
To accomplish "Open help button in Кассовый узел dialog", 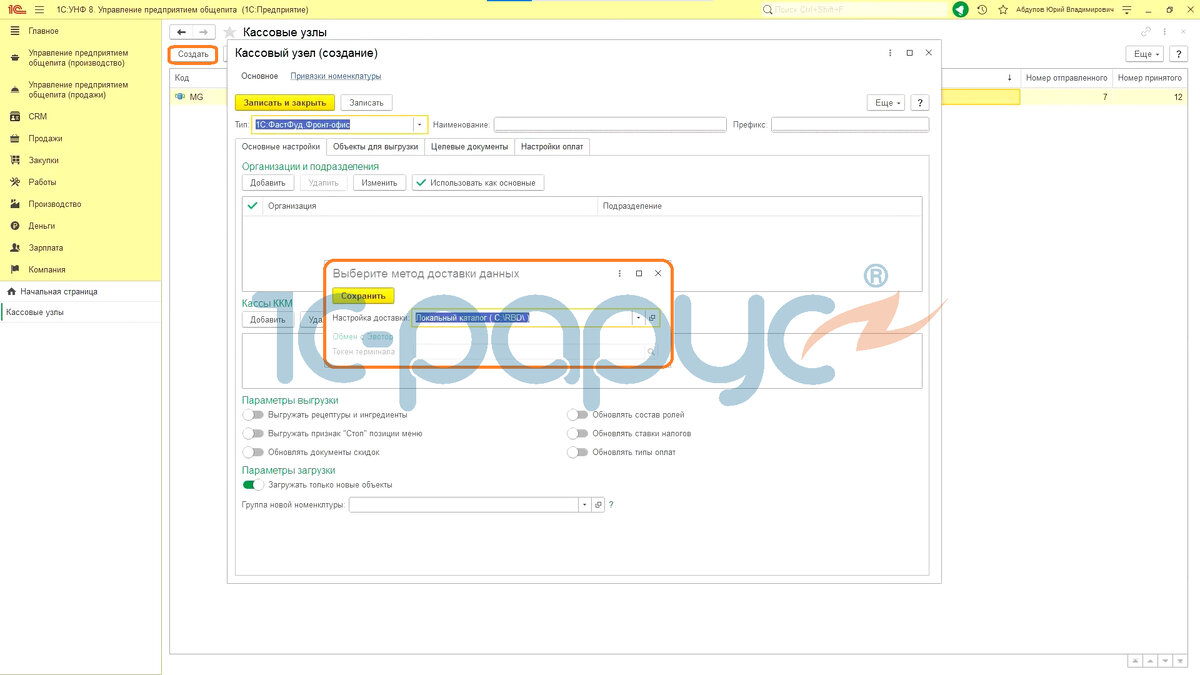I will click(x=920, y=102).
